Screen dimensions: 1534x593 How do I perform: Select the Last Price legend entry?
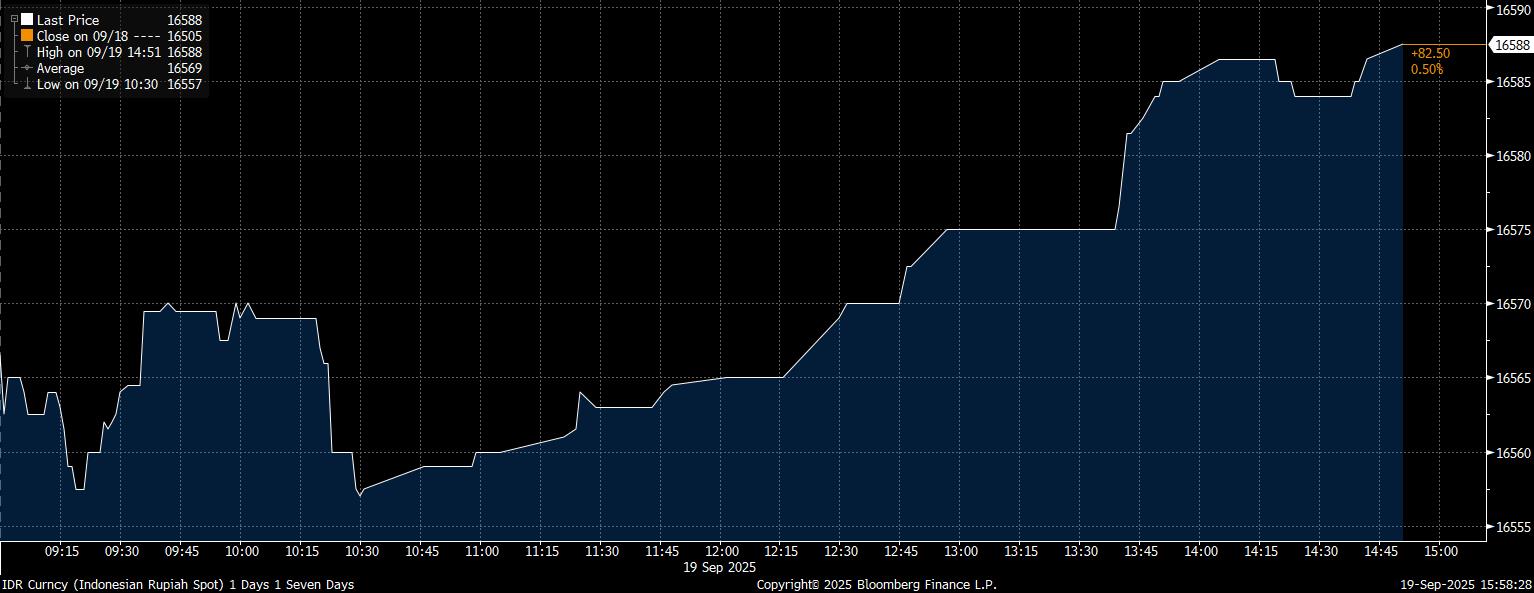(x=68, y=19)
